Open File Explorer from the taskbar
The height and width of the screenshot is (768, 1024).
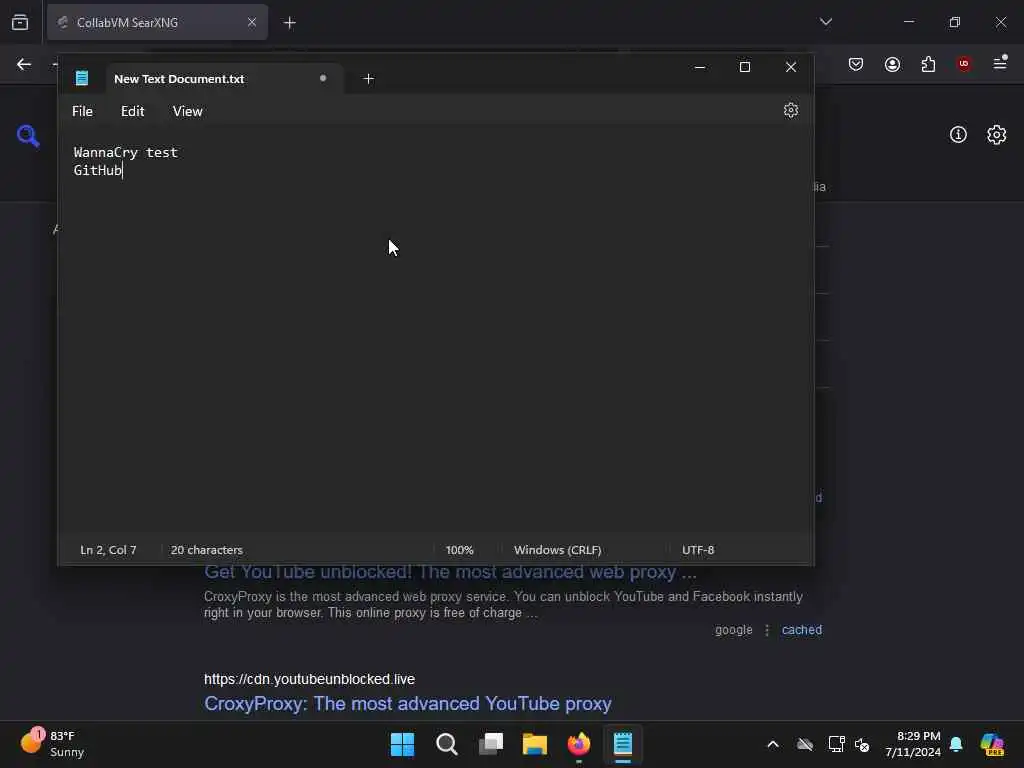pyautogui.click(x=535, y=744)
